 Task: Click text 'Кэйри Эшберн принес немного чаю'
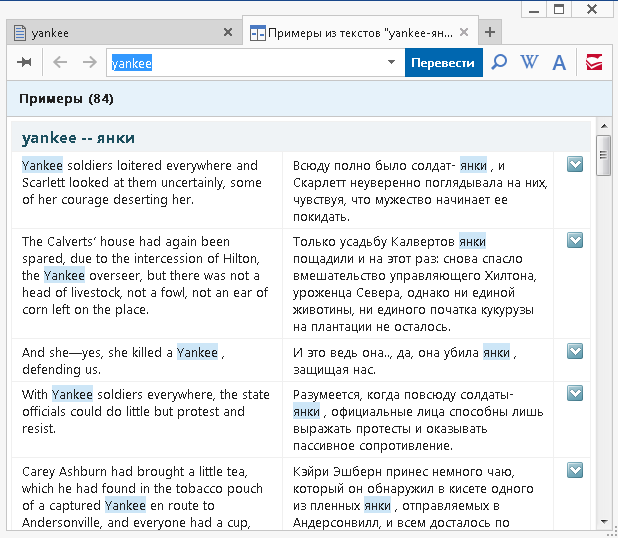click(x=404, y=471)
